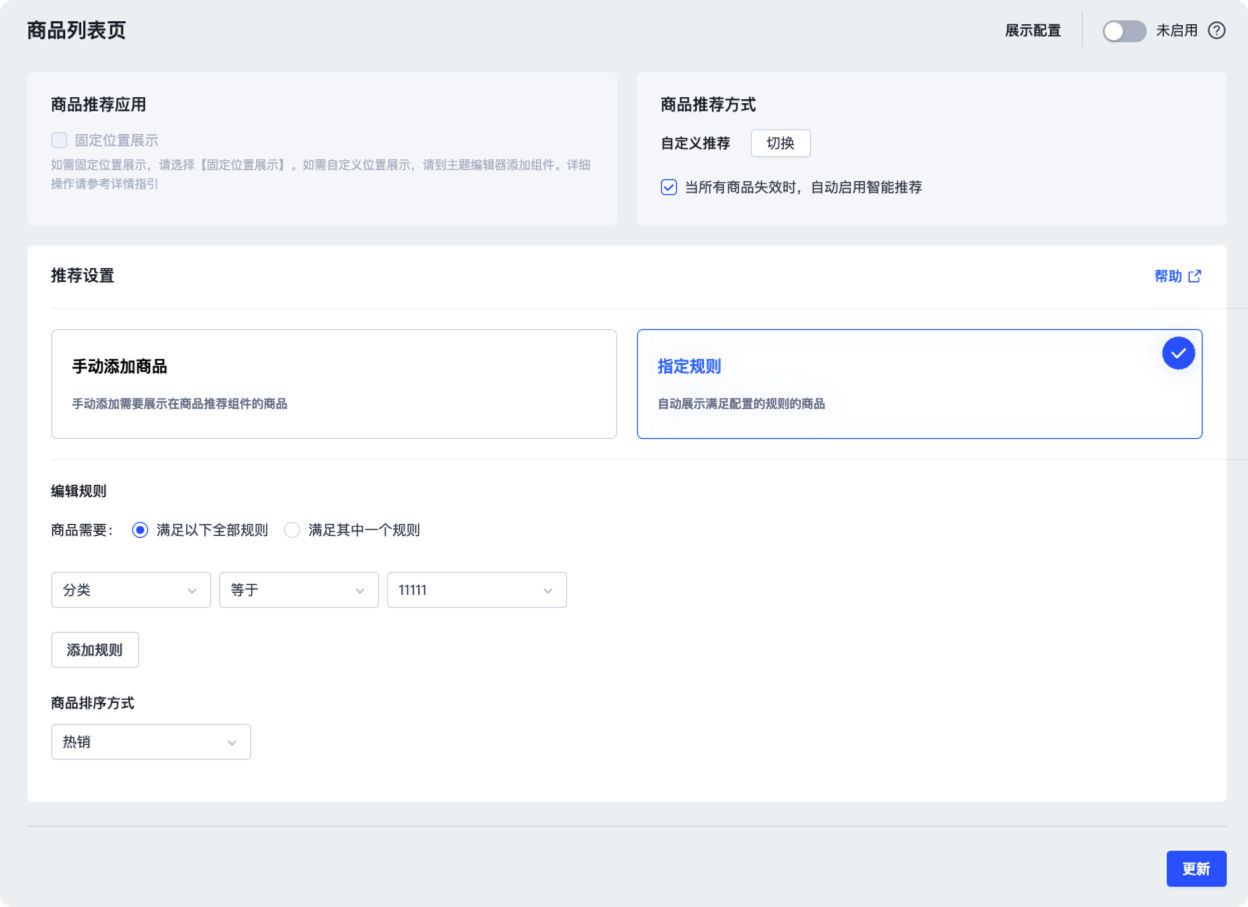Toggle the 未启用 display configuration switch
Viewport: 1248px width, 907px height.
coord(1124,31)
